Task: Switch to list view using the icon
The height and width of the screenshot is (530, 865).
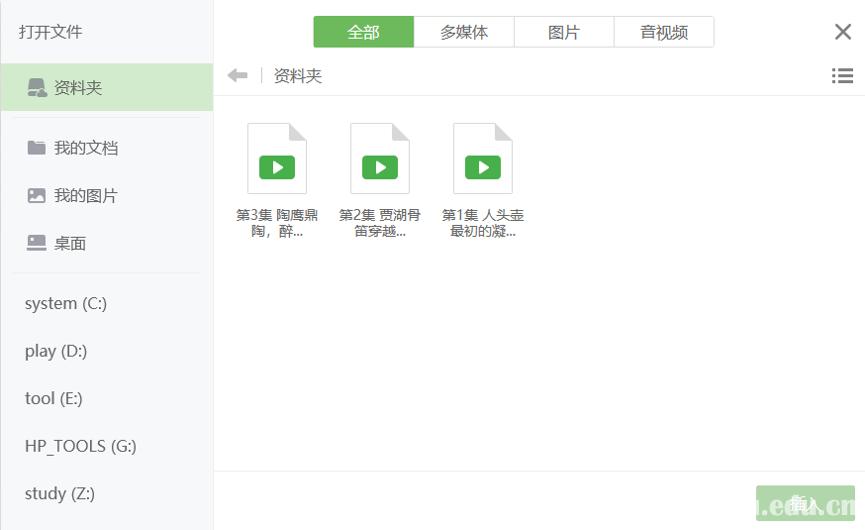Action: pyautogui.click(x=842, y=76)
